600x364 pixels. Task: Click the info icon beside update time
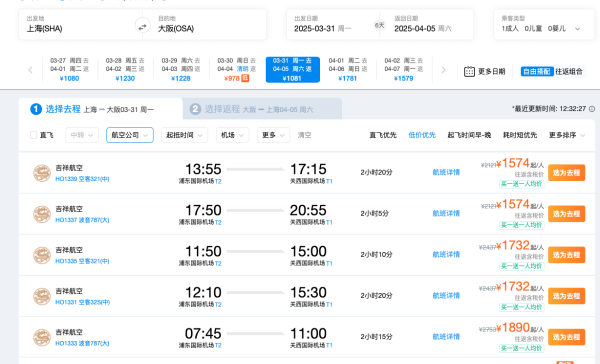click(592, 109)
